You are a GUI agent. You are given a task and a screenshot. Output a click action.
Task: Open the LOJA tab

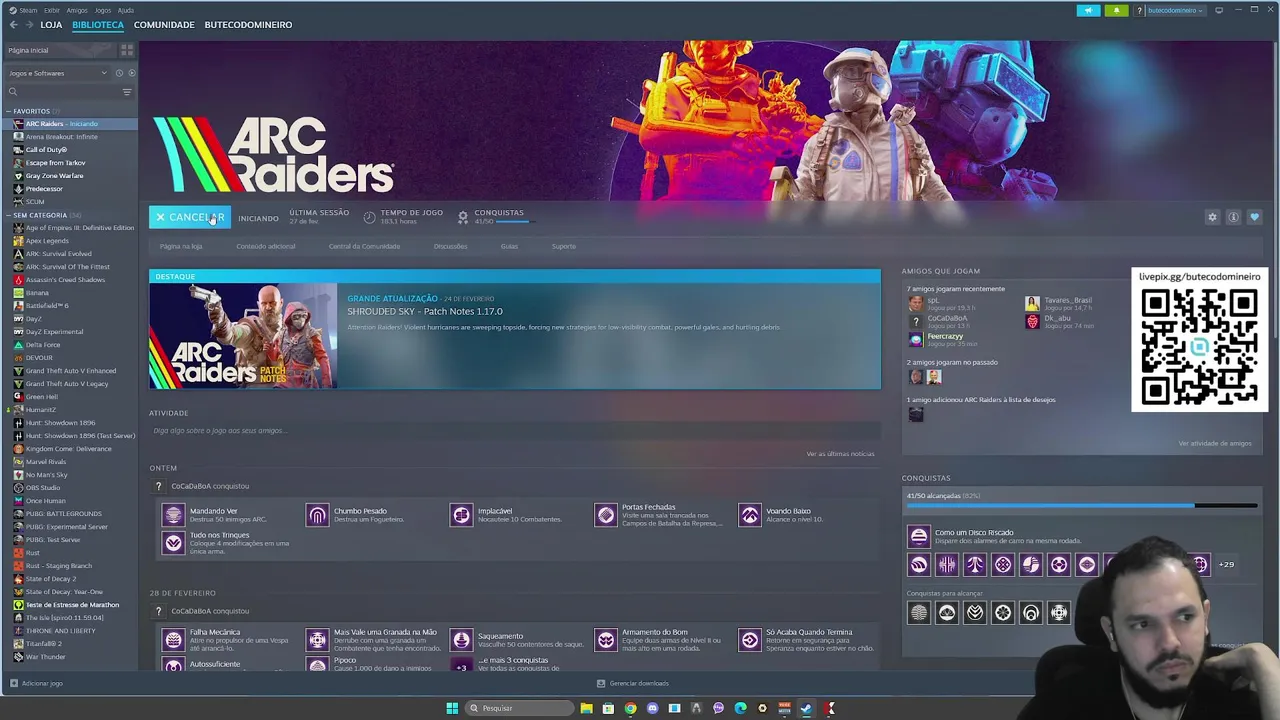[51, 24]
